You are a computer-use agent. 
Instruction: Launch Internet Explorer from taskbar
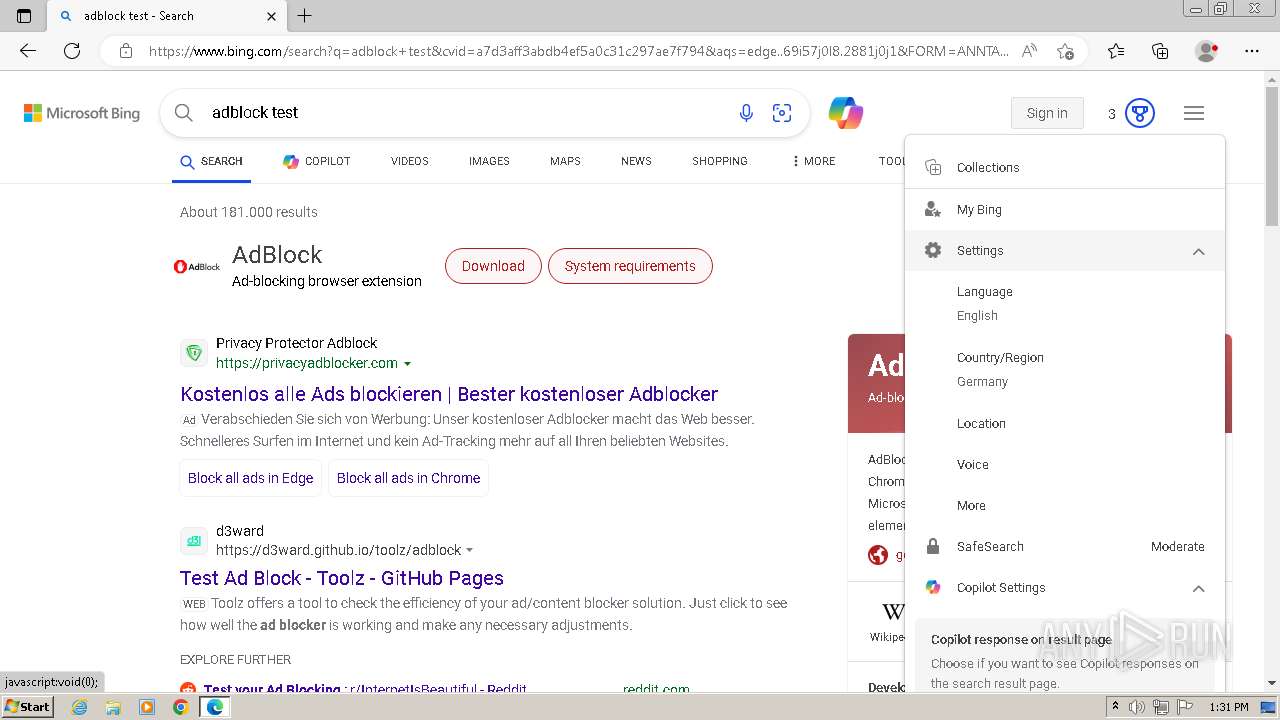click(x=79, y=707)
